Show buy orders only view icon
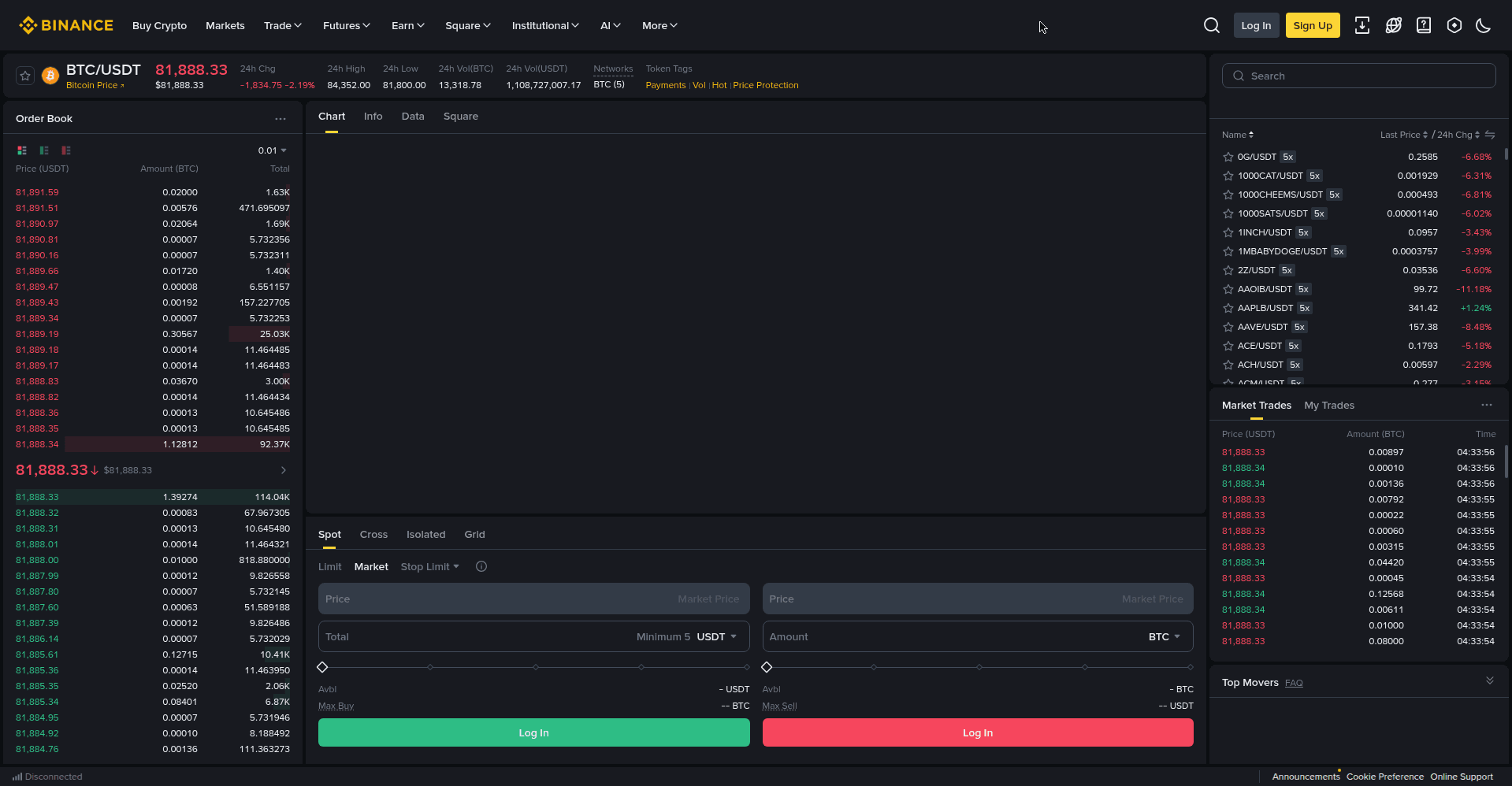This screenshot has height=786, width=1512. tap(44, 150)
